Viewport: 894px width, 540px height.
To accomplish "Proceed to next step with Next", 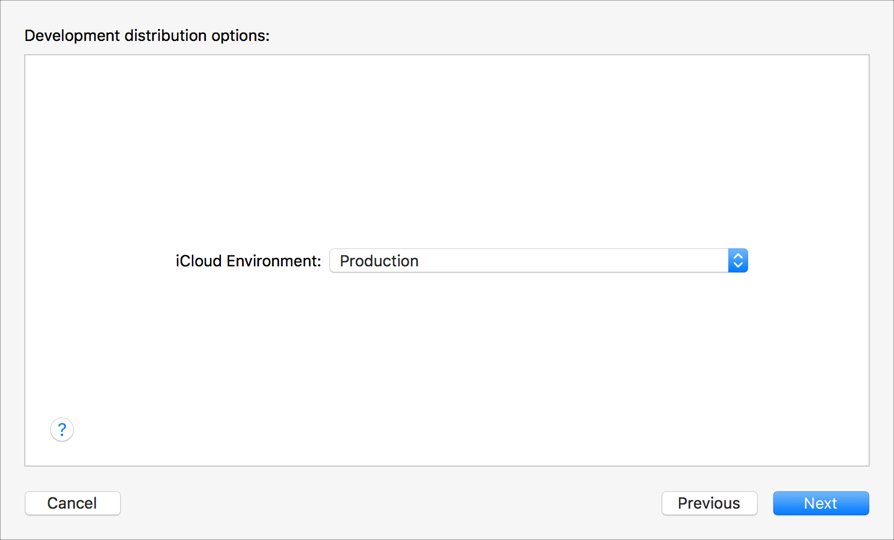I will pos(820,503).
